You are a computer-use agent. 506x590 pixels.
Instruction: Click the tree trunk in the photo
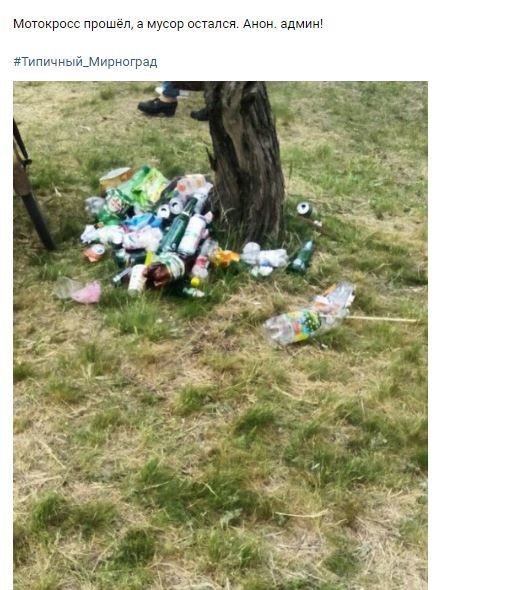point(245,159)
